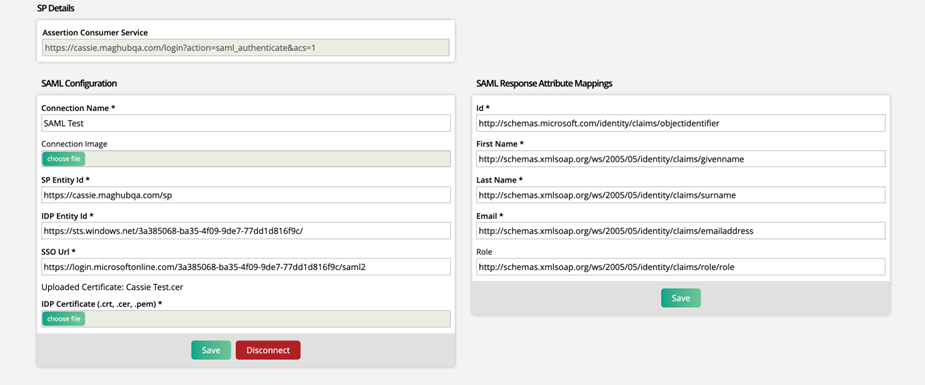925x385 pixels.
Task: Click the First Name mapping field
Action: (x=681, y=159)
